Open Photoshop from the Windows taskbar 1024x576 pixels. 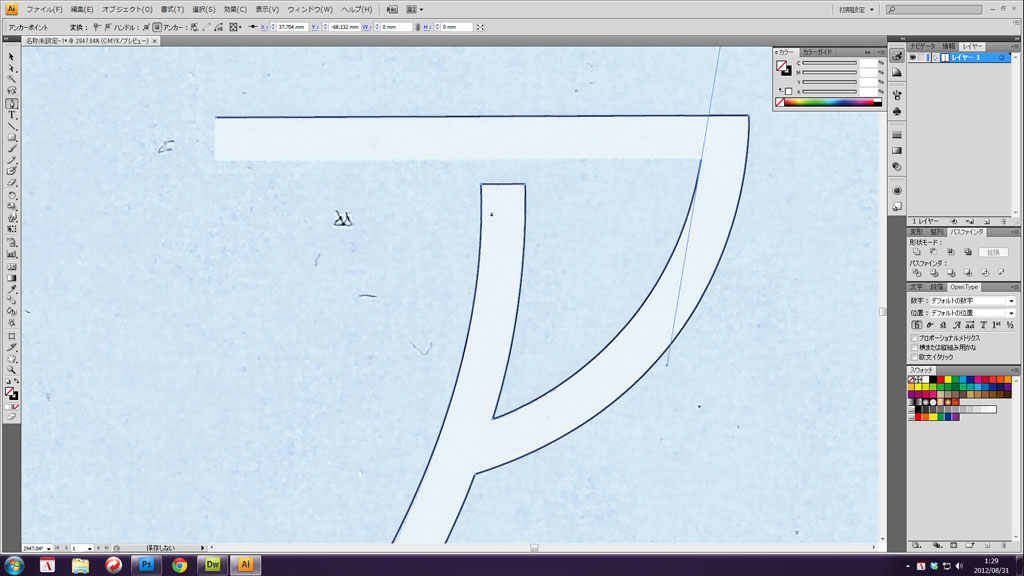click(146, 565)
